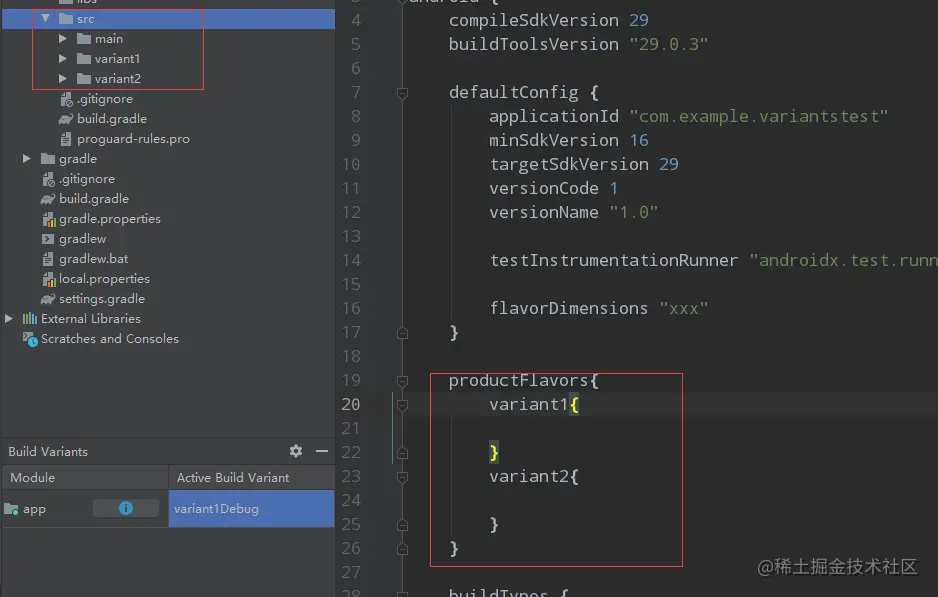The image size is (938, 597).
Task: Fold the productFlavors block at line 19
Action: (403, 380)
